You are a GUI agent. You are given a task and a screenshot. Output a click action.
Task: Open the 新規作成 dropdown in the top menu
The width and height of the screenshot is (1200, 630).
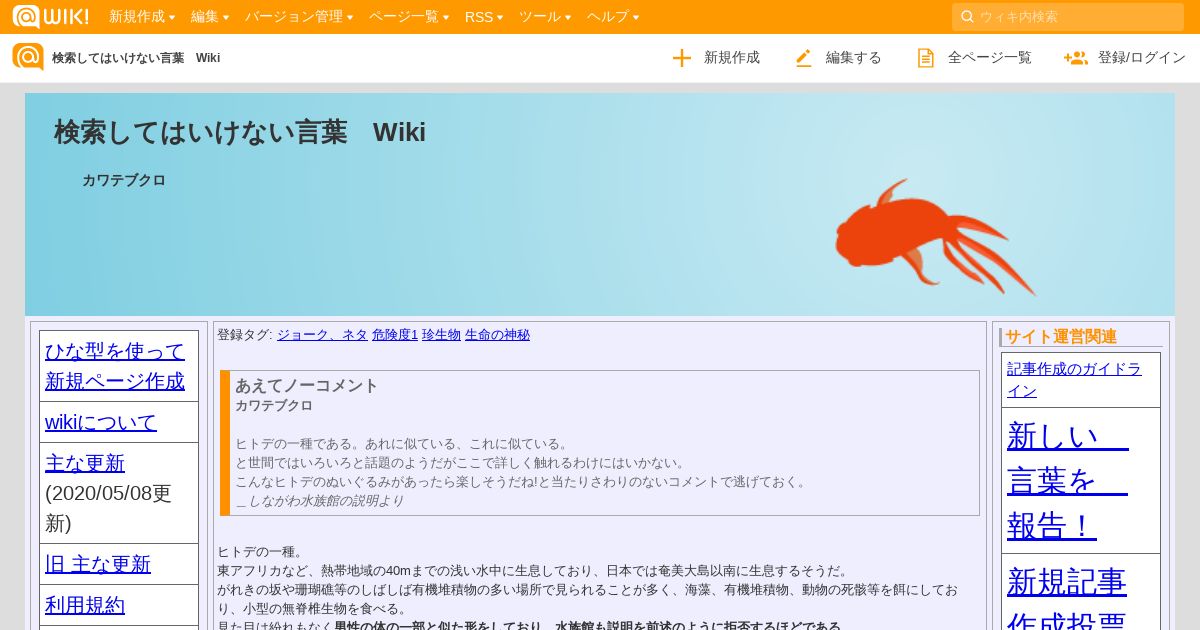142,17
